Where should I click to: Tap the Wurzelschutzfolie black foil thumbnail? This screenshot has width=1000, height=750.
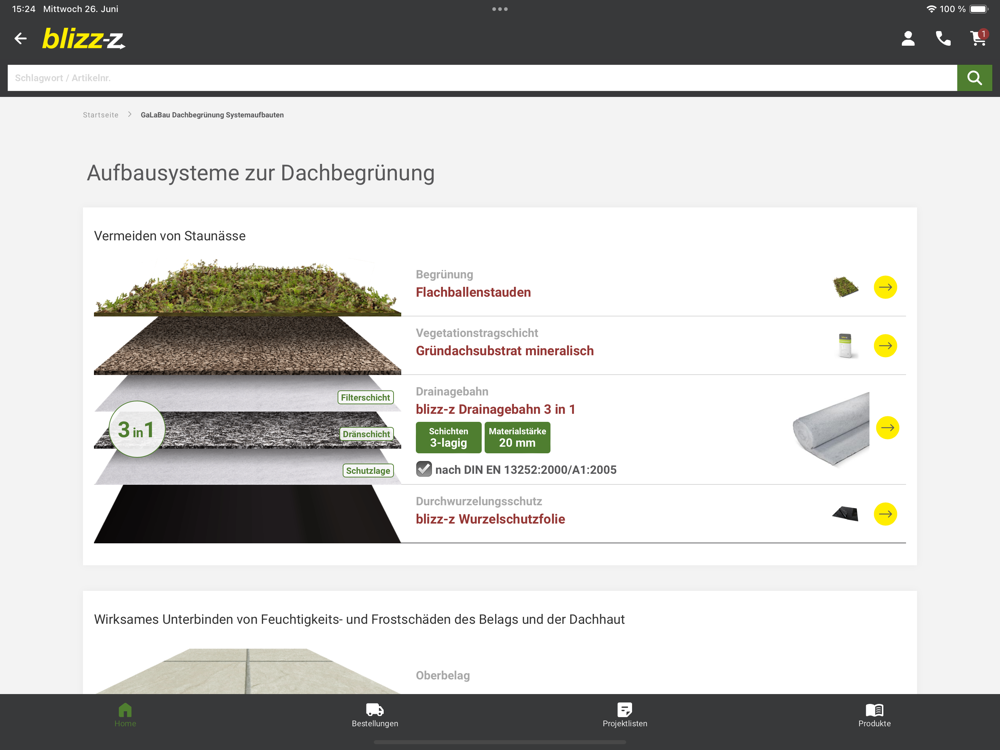tap(846, 513)
